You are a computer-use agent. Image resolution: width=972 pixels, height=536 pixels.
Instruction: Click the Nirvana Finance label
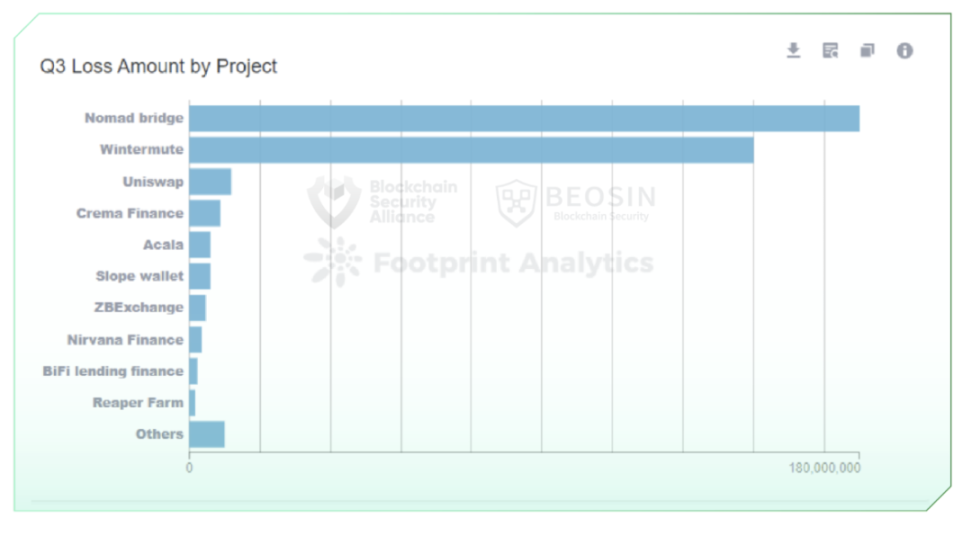[x=125, y=340]
